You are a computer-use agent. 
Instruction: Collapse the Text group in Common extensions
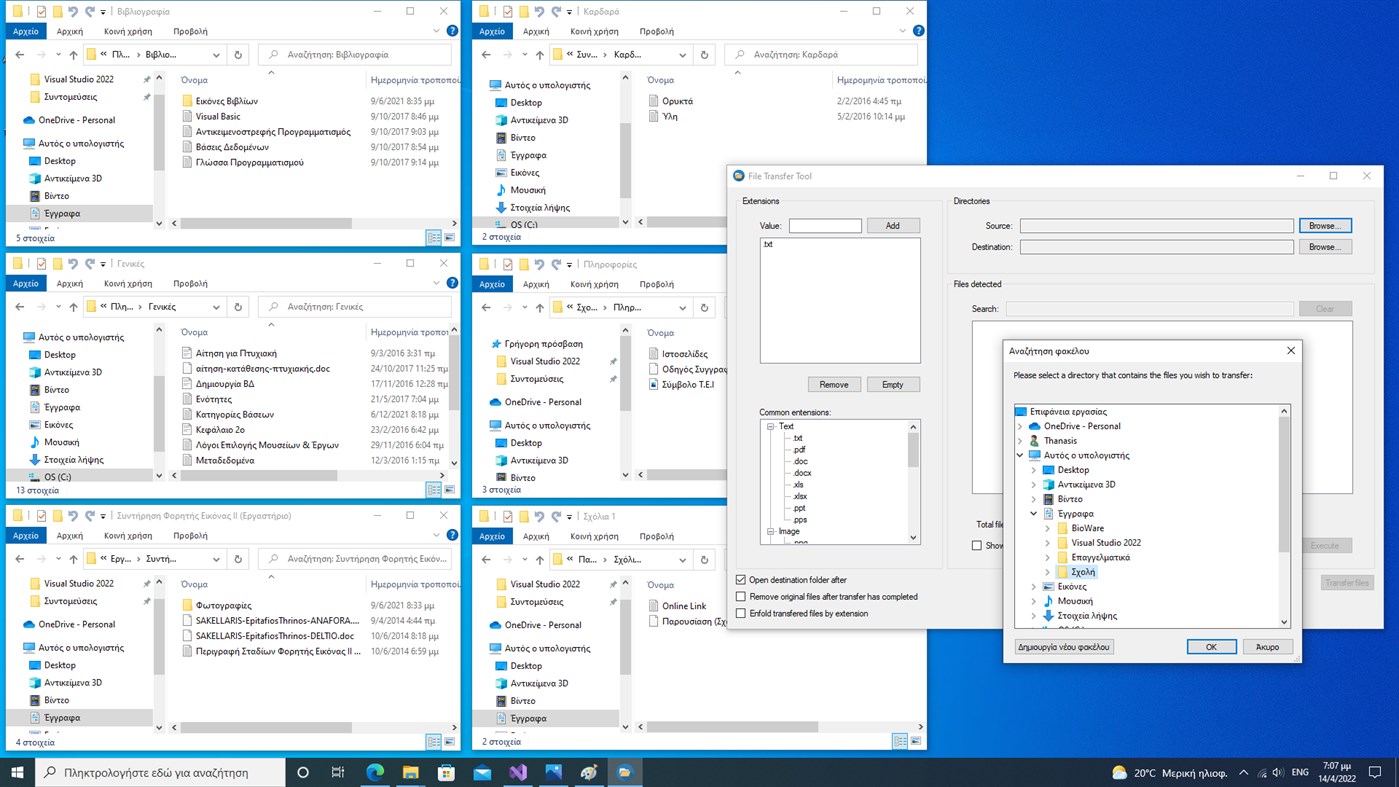point(771,427)
